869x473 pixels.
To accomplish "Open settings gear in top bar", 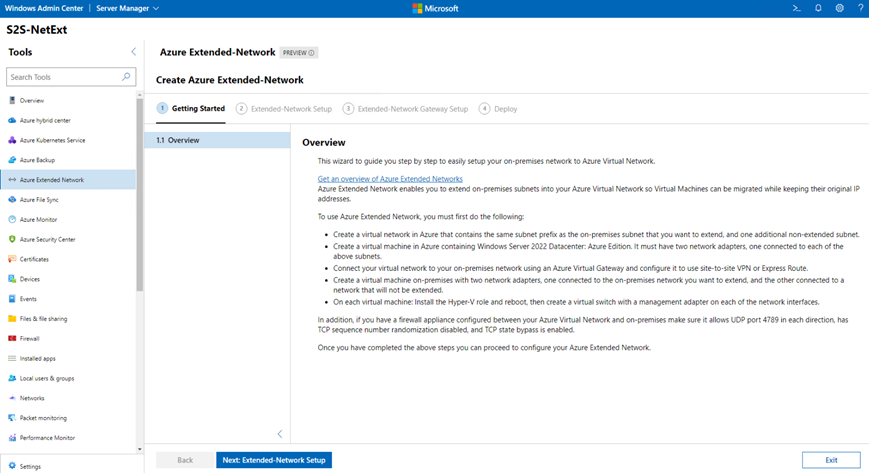I will click(840, 8).
